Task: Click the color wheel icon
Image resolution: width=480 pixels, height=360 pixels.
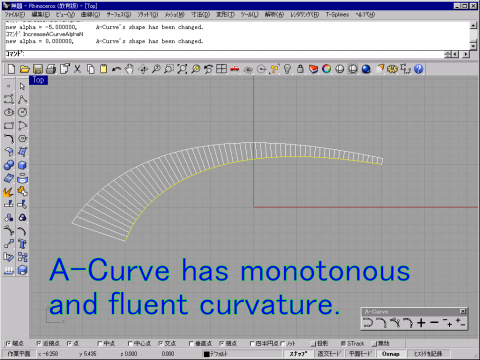Action: click(x=327, y=69)
